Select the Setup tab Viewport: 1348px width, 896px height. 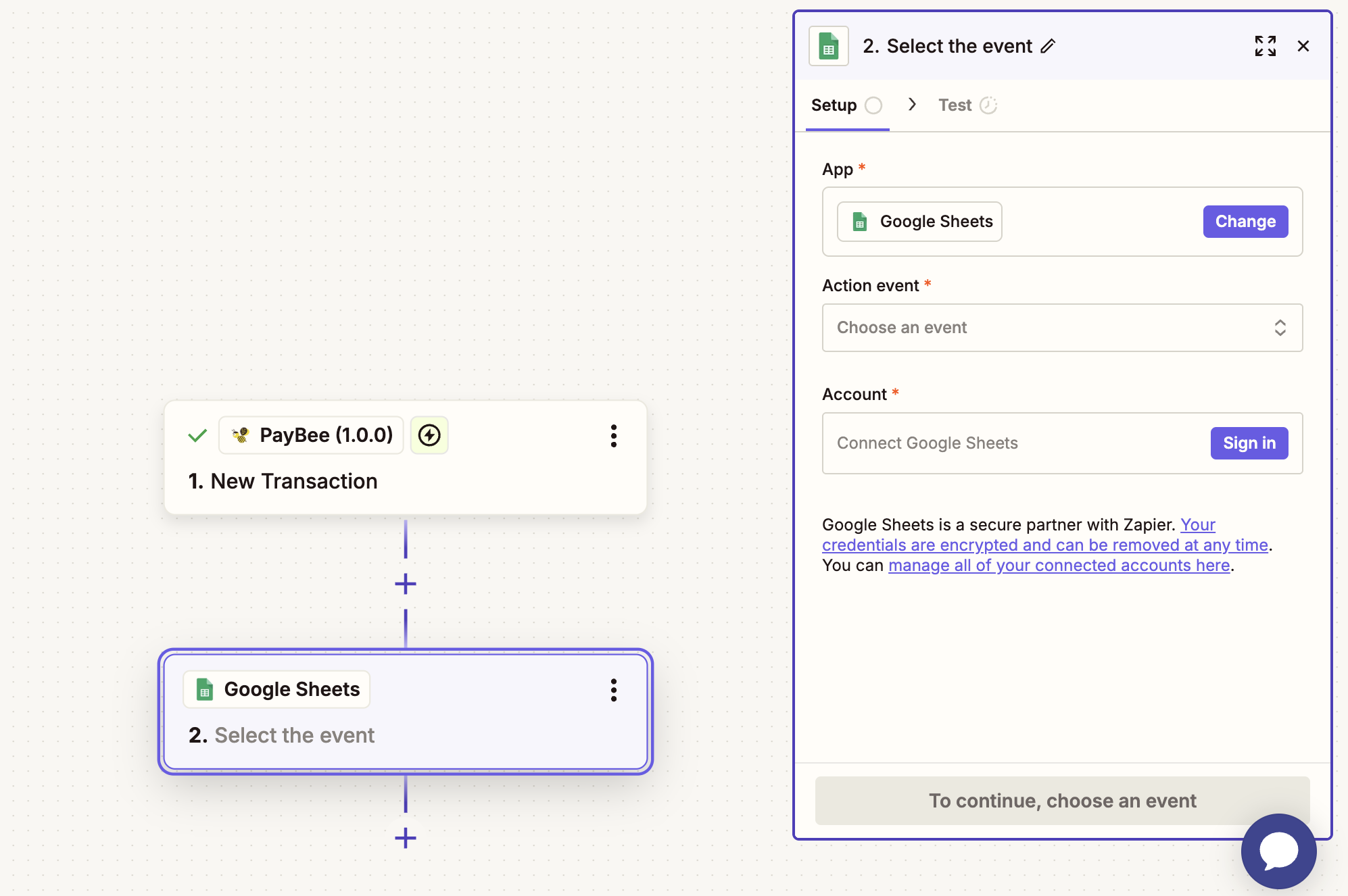(x=834, y=105)
